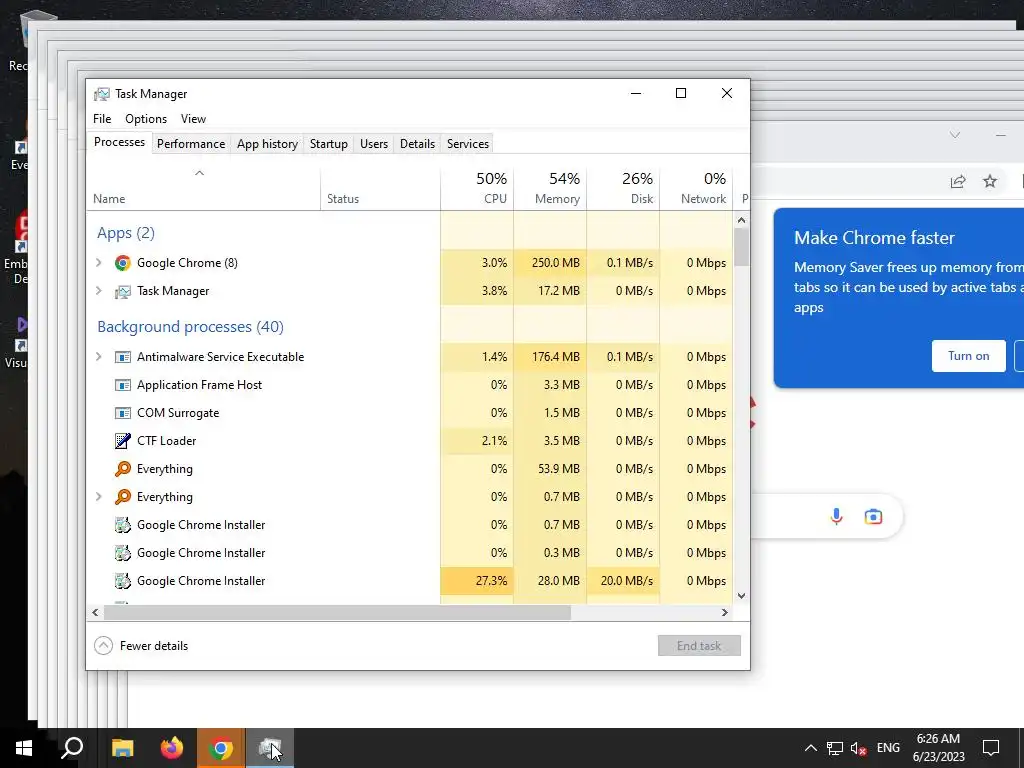Select the first Google Chrome Installer row
Screen dimensions: 1024x768
click(409, 525)
